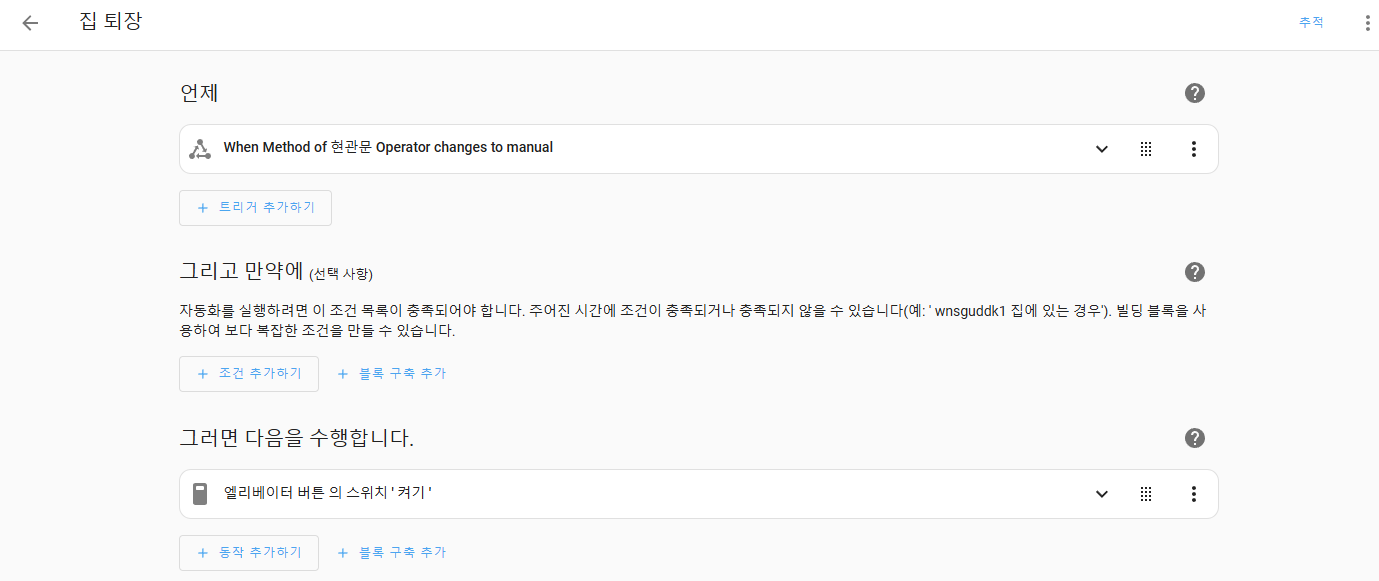Open help for the 언제 section
The width and height of the screenshot is (1379, 581).
pos(1194,93)
